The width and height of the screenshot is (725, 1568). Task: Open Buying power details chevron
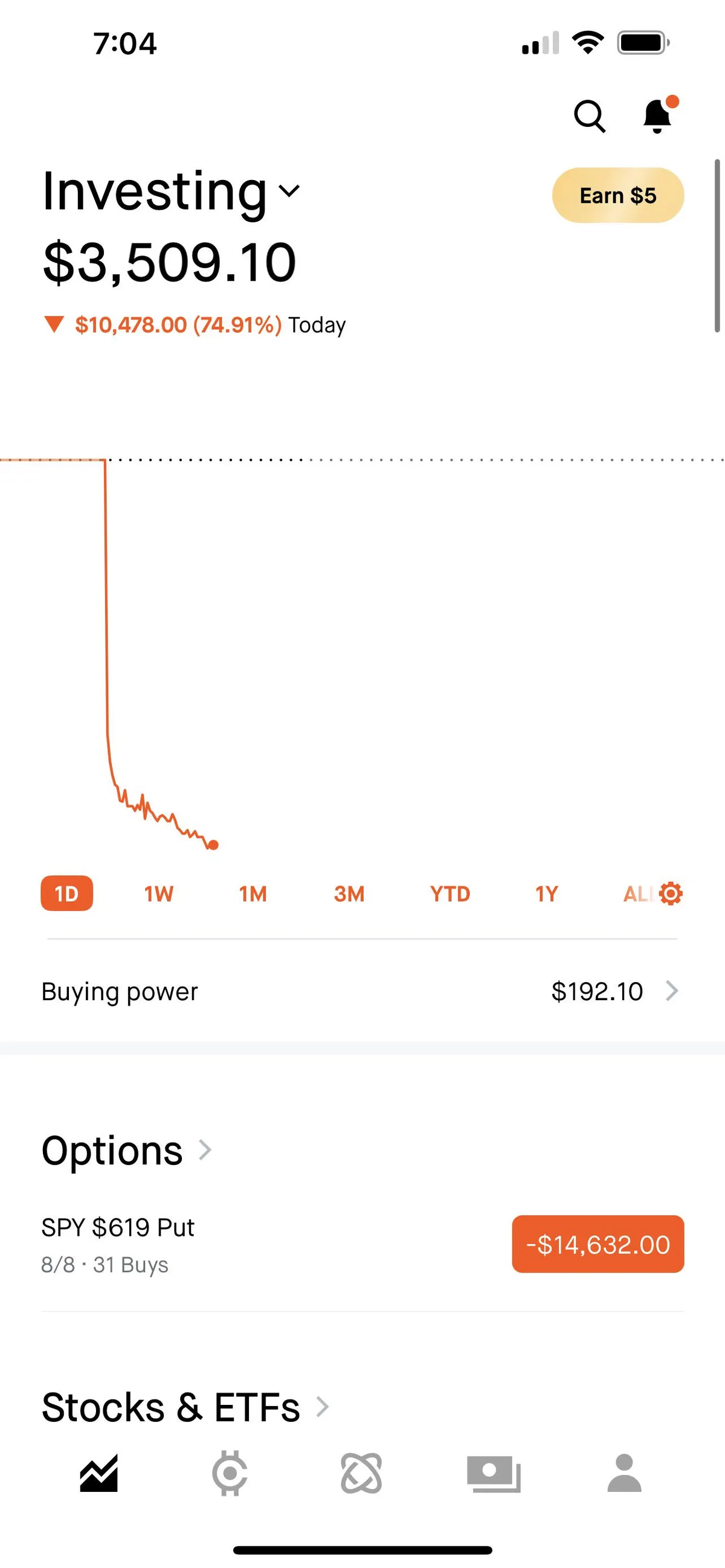pyautogui.click(x=672, y=991)
